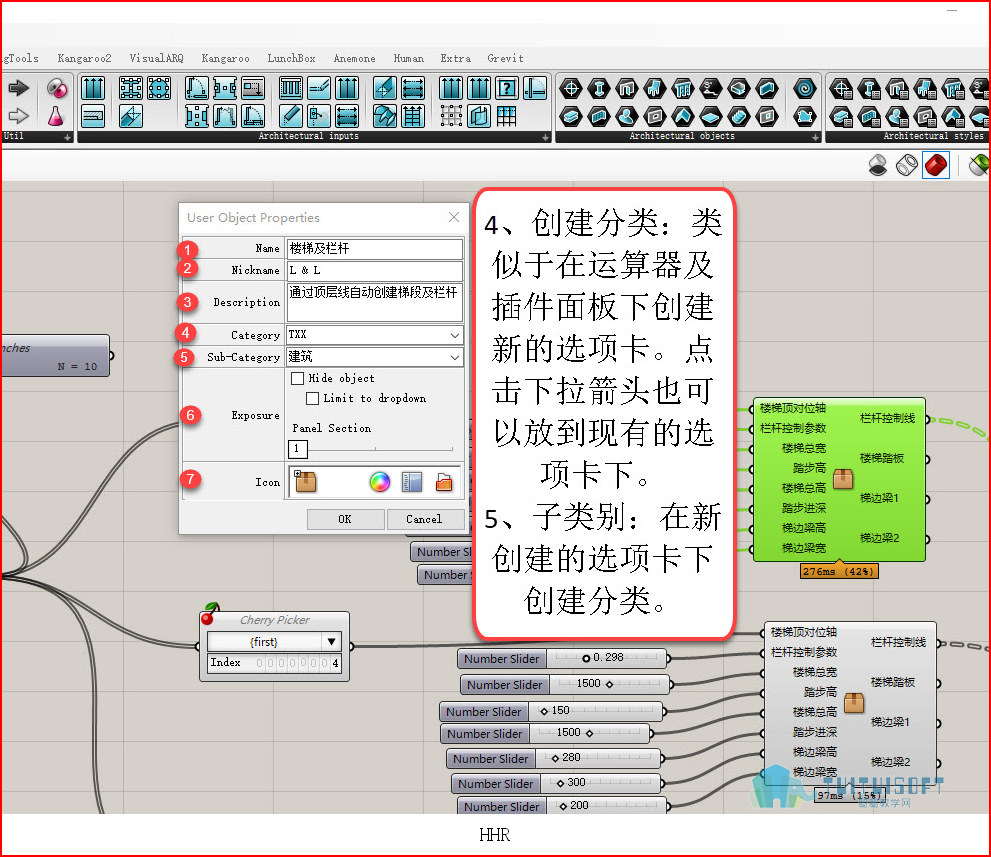This screenshot has height=857, width=991.
Task: Click the dark arrow icon in Util panel
Action: click(x=18, y=88)
